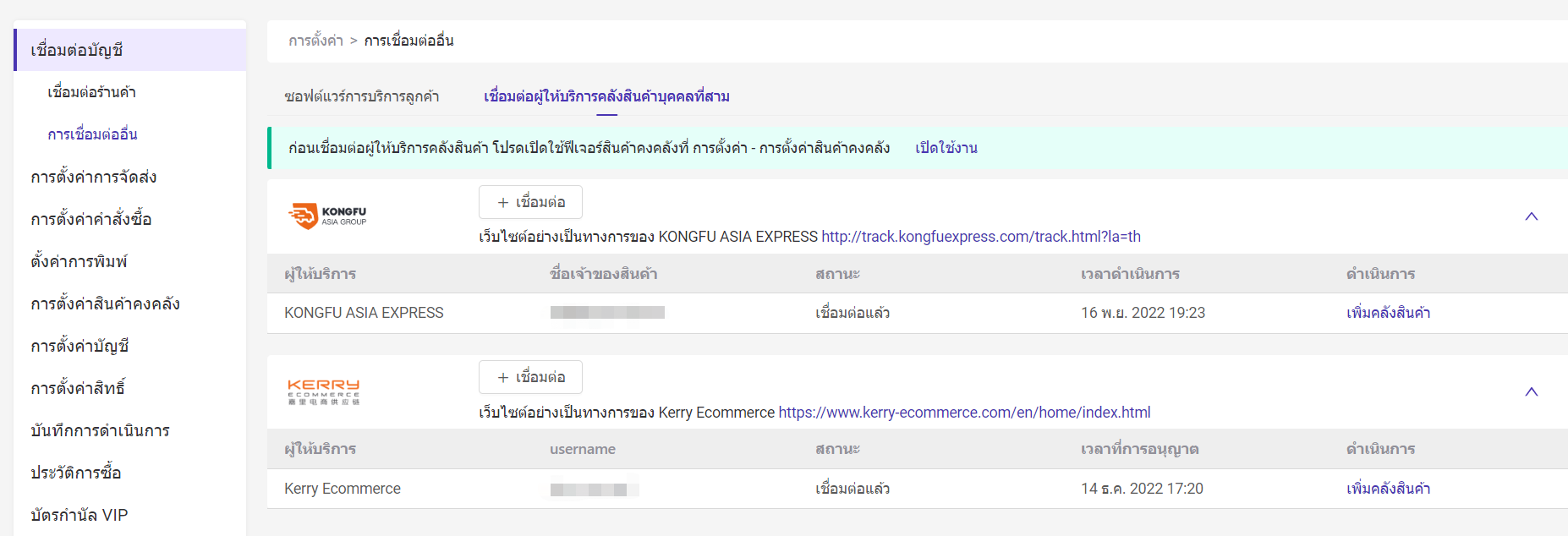Click the KONGFU Asia Group logo
This screenshot has width=1568, height=536.
[x=327, y=216]
